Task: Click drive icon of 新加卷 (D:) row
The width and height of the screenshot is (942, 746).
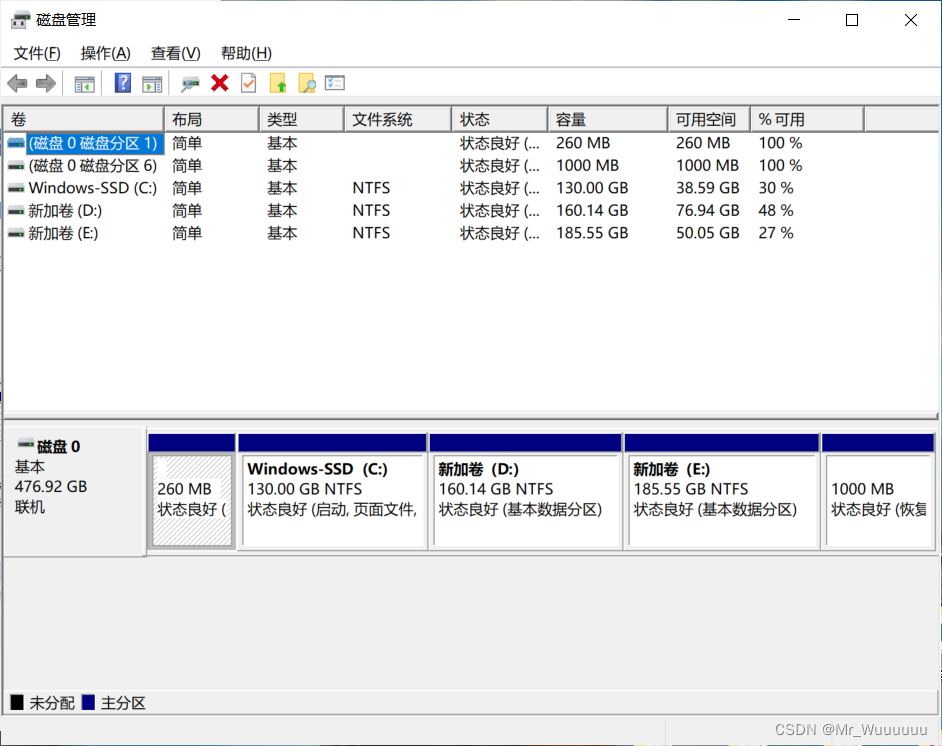Action: coord(16,211)
